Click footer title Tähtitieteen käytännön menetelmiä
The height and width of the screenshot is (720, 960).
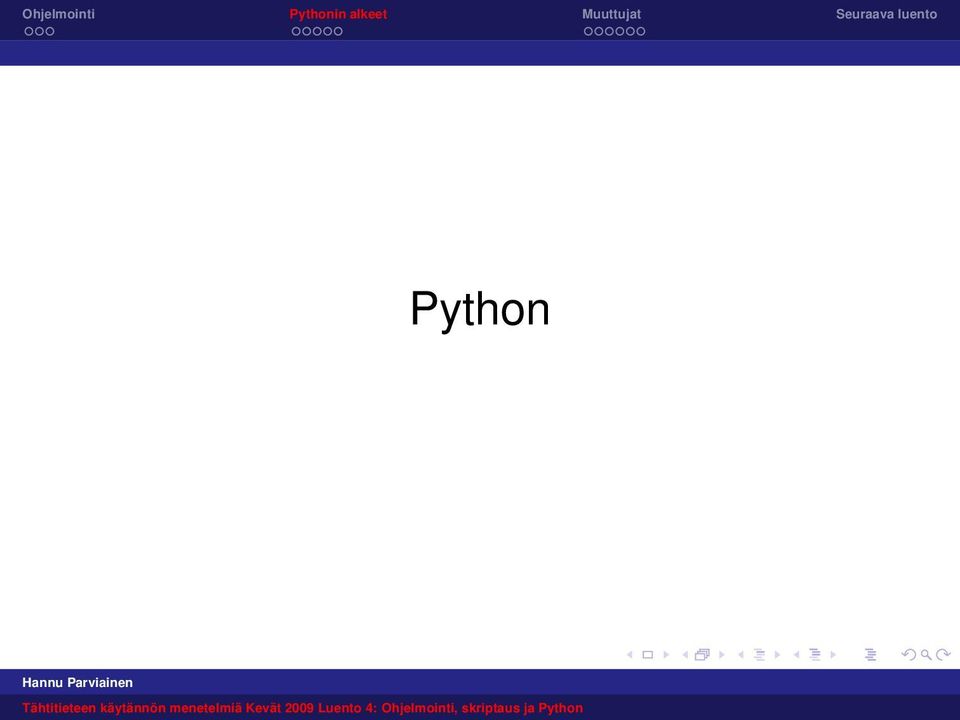132,708
